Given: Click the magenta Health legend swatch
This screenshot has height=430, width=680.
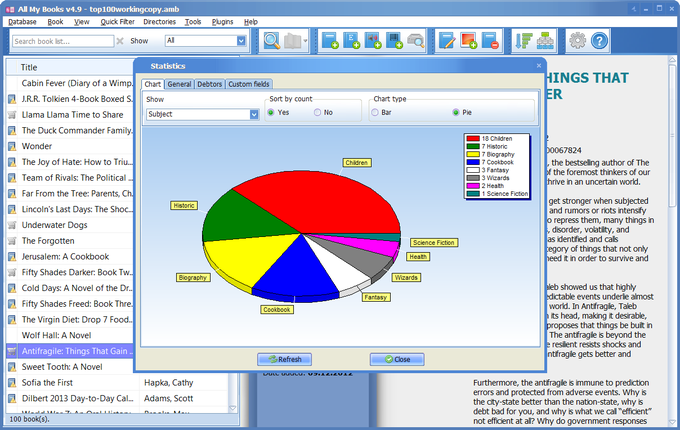Looking at the screenshot, I should point(473,186).
